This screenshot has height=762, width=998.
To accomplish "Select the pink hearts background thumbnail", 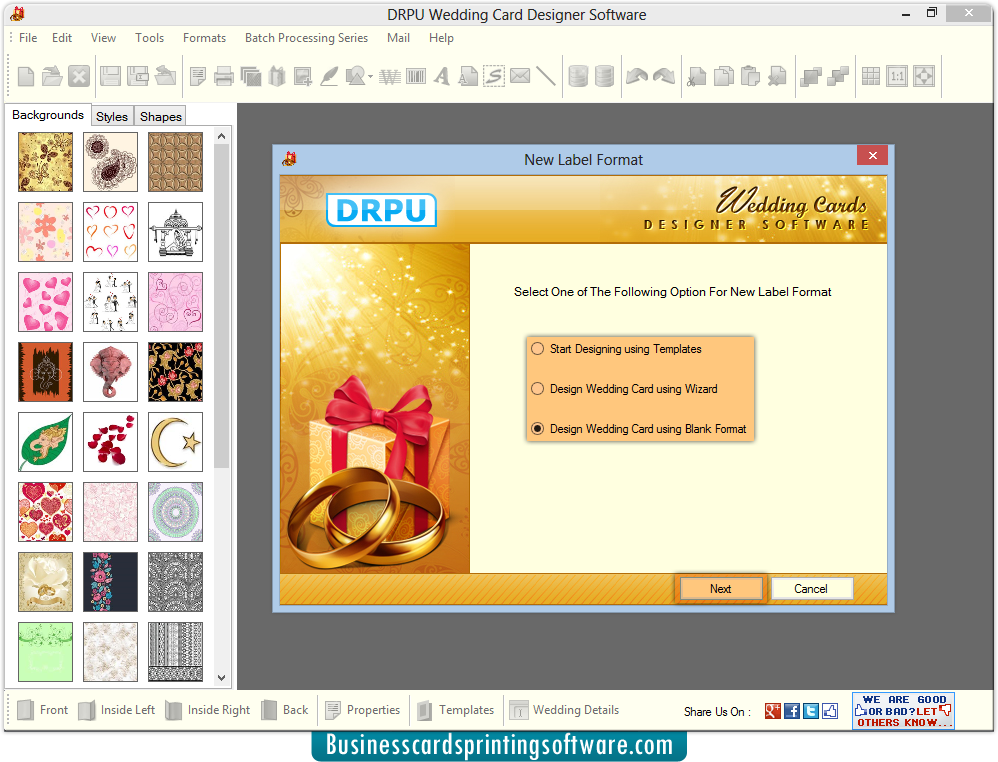I will (x=45, y=302).
